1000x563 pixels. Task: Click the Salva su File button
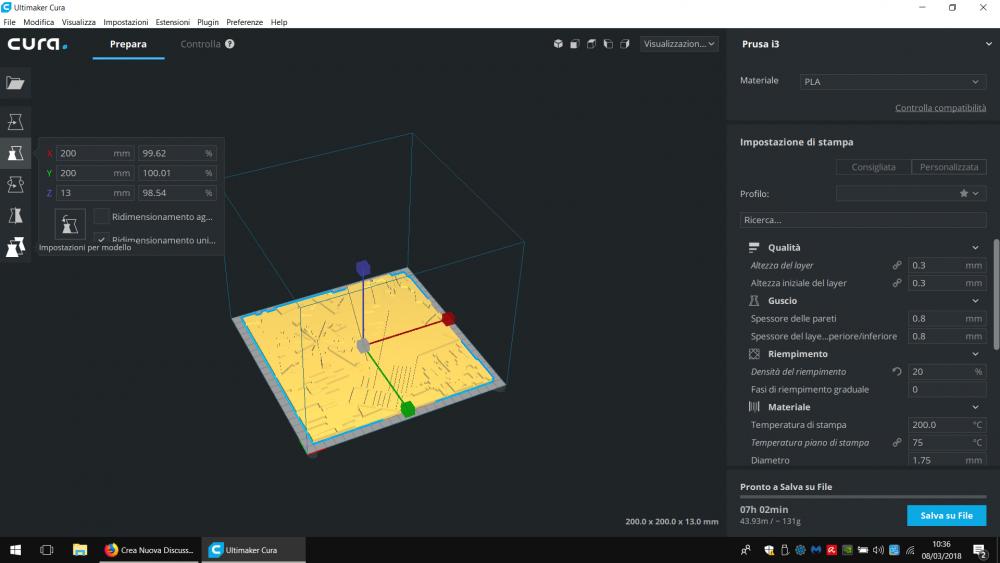[x=946, y=515]
